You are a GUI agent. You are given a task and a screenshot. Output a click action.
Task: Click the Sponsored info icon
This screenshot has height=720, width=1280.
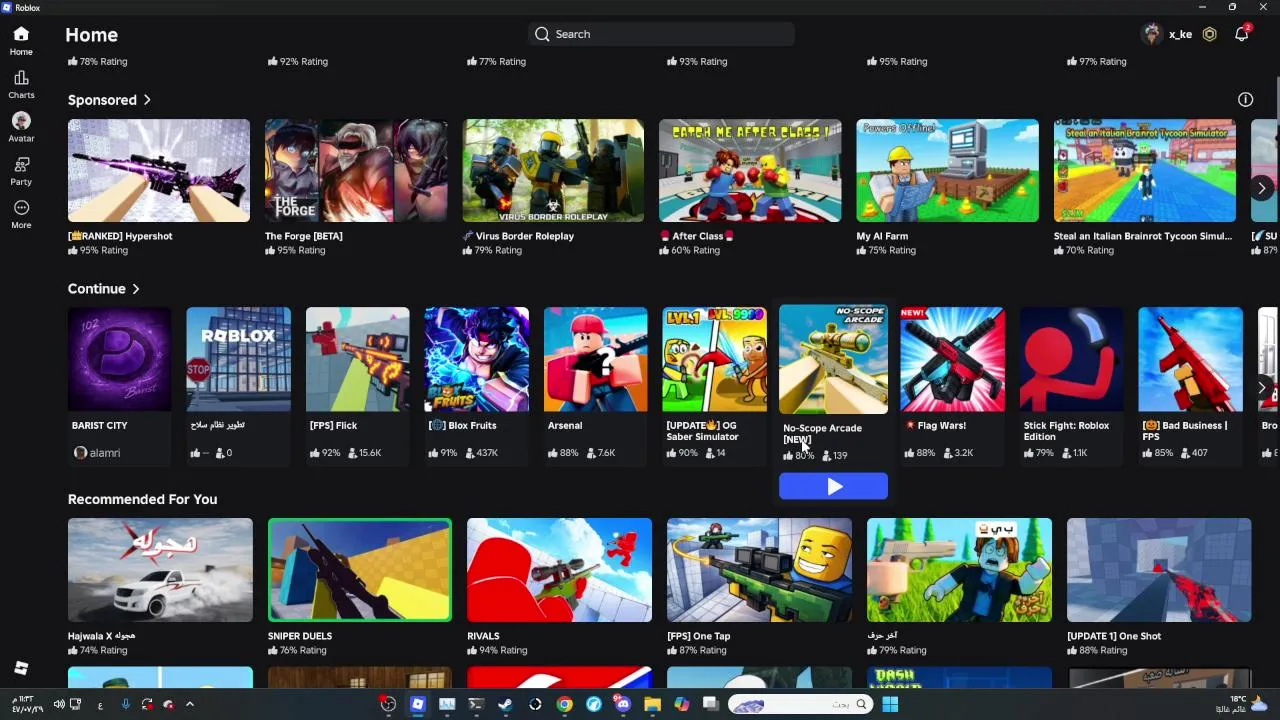click(1245, 99)
